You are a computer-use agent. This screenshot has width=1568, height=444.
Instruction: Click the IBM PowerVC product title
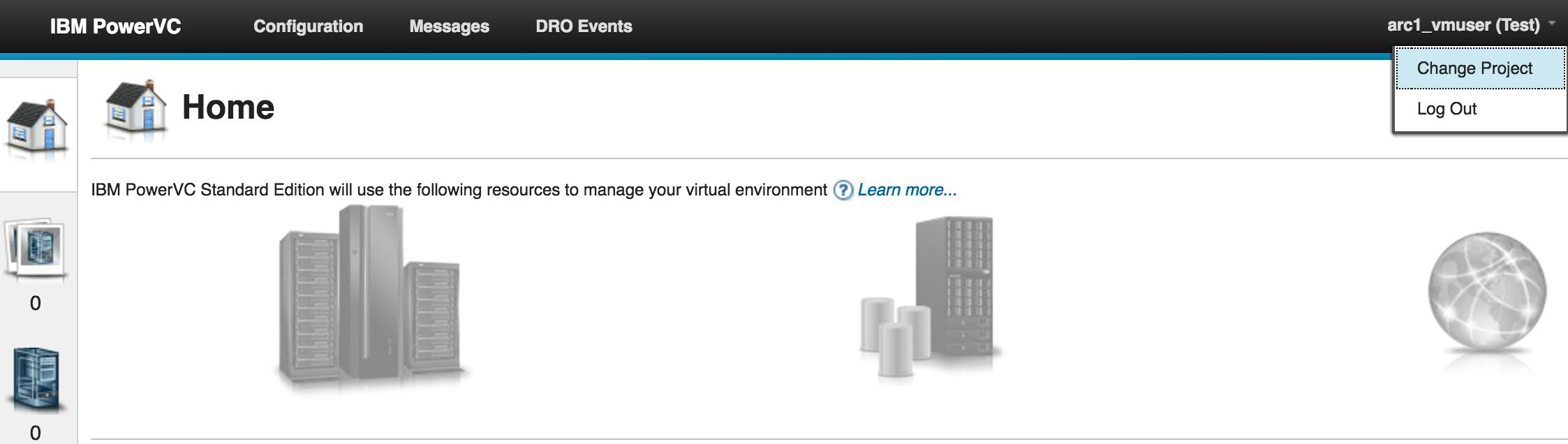tap(115, 27)
